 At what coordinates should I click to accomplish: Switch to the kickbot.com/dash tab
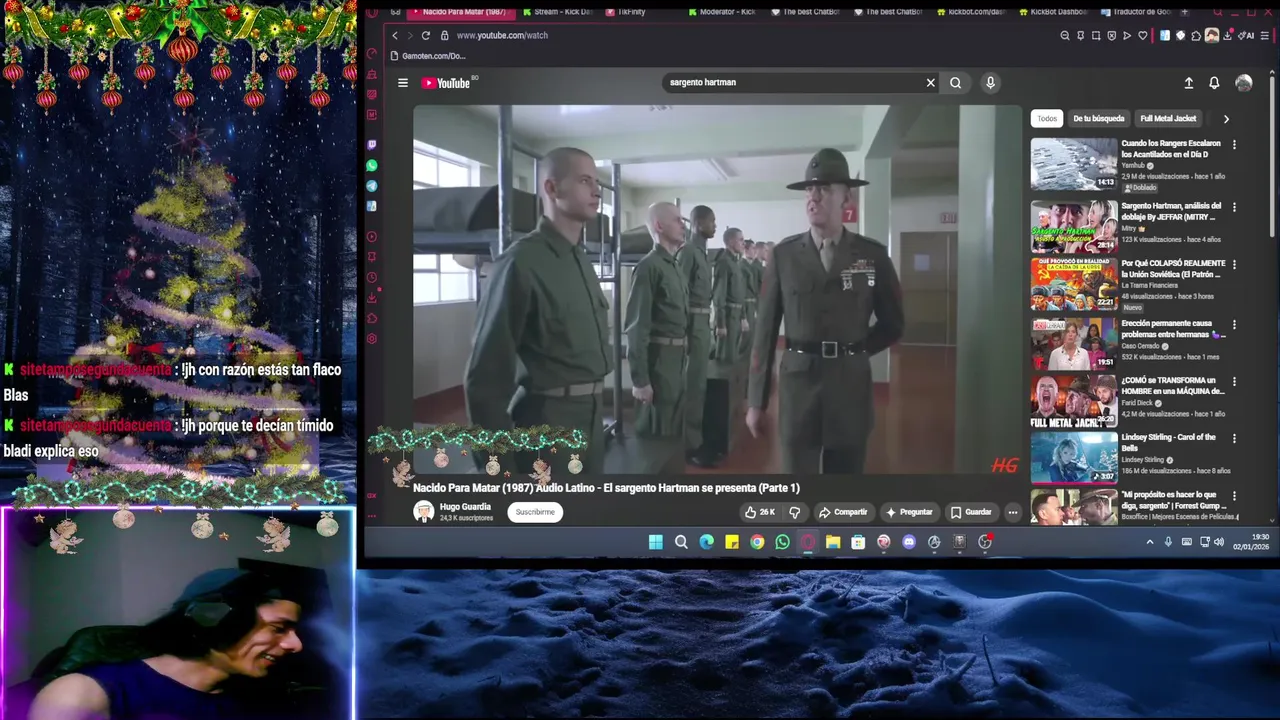coord(970,12)
